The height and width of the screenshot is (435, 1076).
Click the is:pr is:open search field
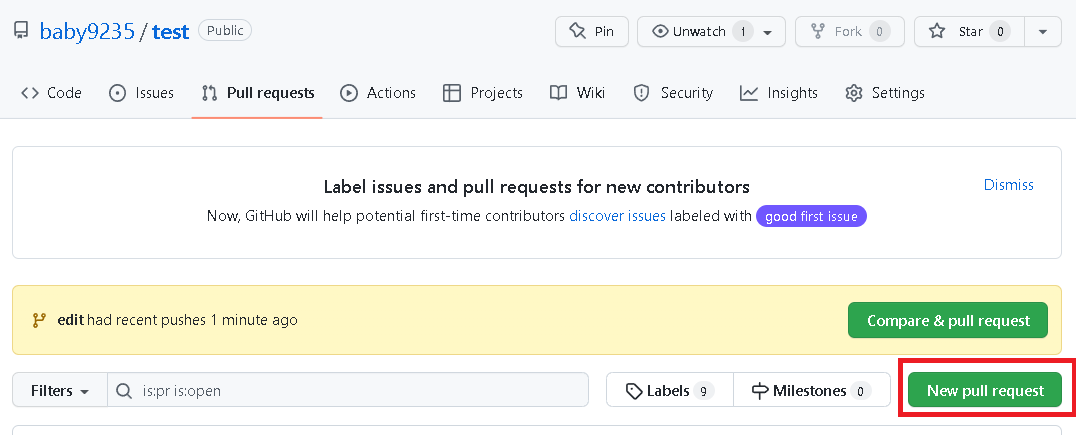(x=348, y=390)
